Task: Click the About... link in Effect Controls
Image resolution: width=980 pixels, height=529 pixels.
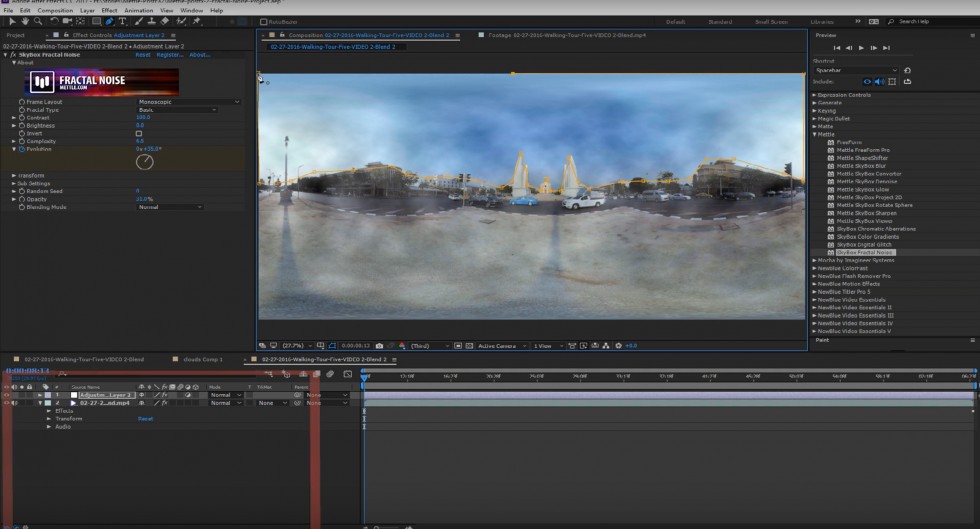Action: click(200, 55)
